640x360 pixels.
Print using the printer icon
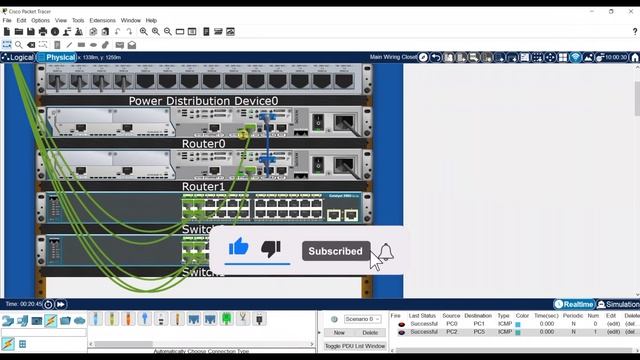coord(43,31)
